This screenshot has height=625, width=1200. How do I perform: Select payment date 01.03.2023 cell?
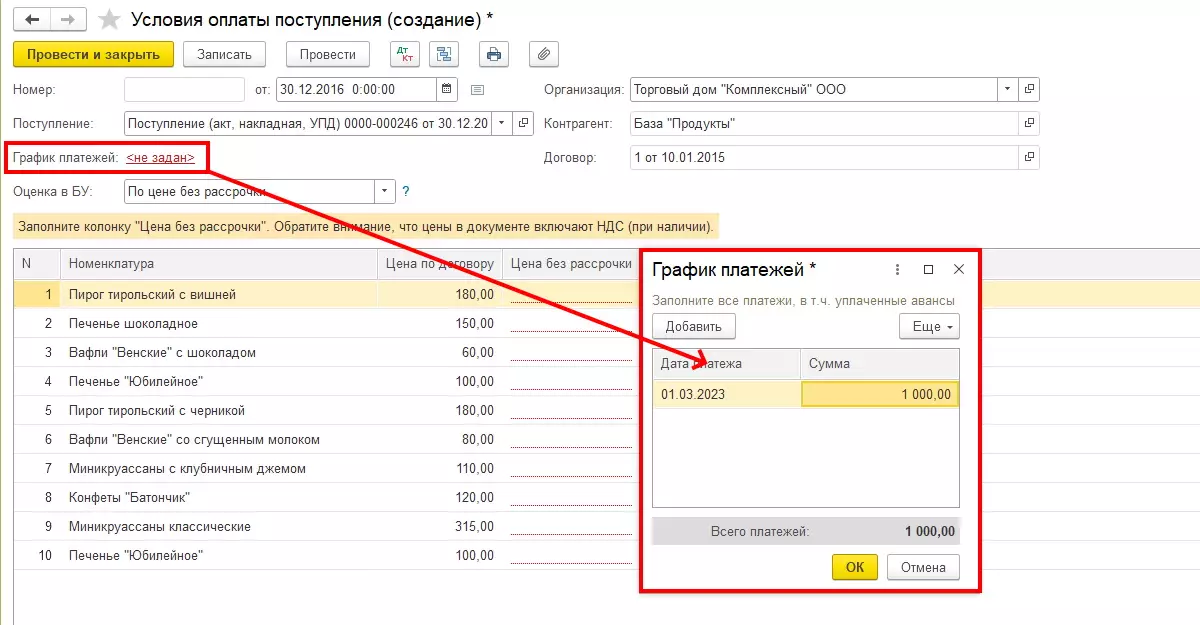click(727, 394)
